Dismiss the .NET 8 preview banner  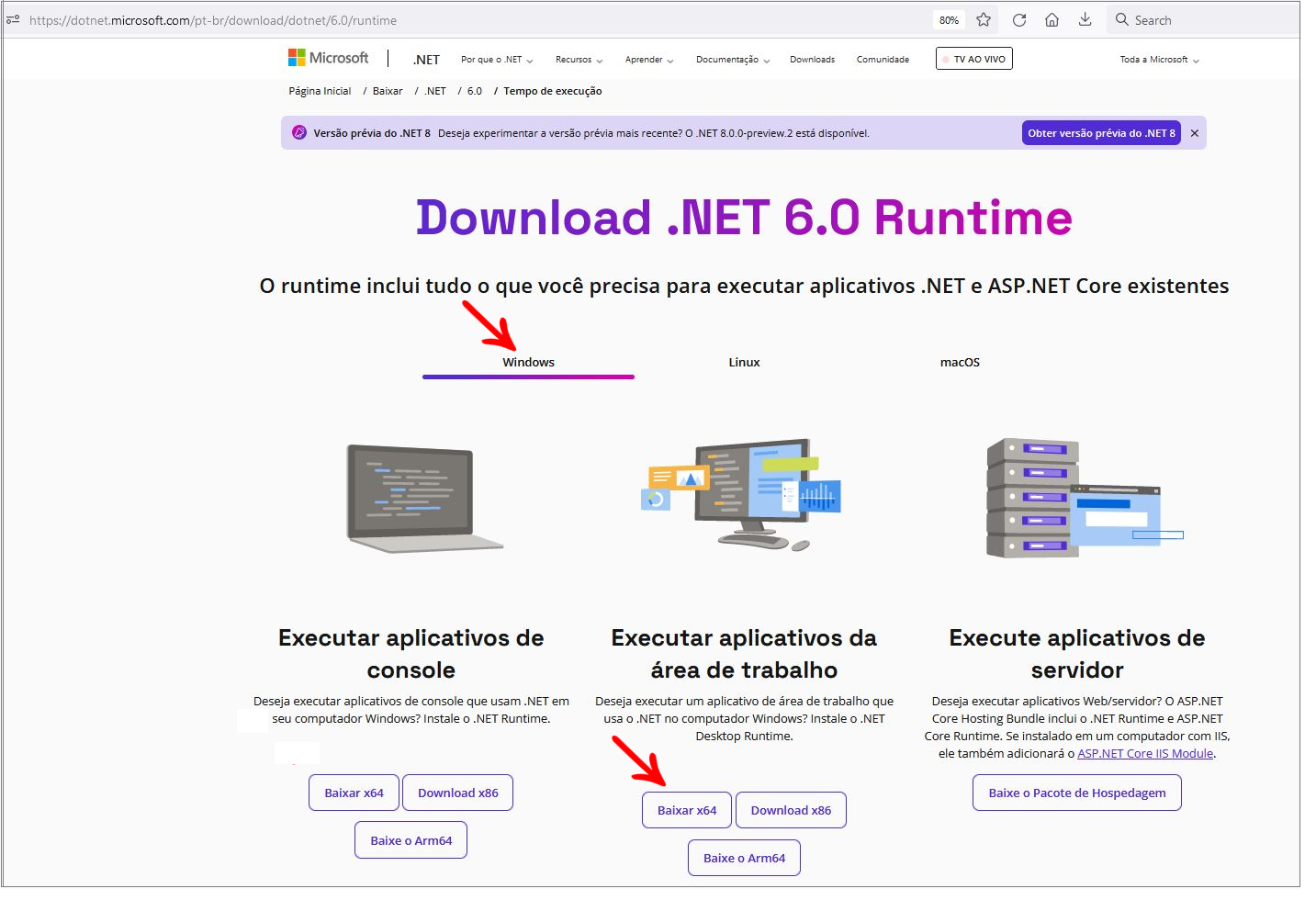click(x=1195, y=133)
